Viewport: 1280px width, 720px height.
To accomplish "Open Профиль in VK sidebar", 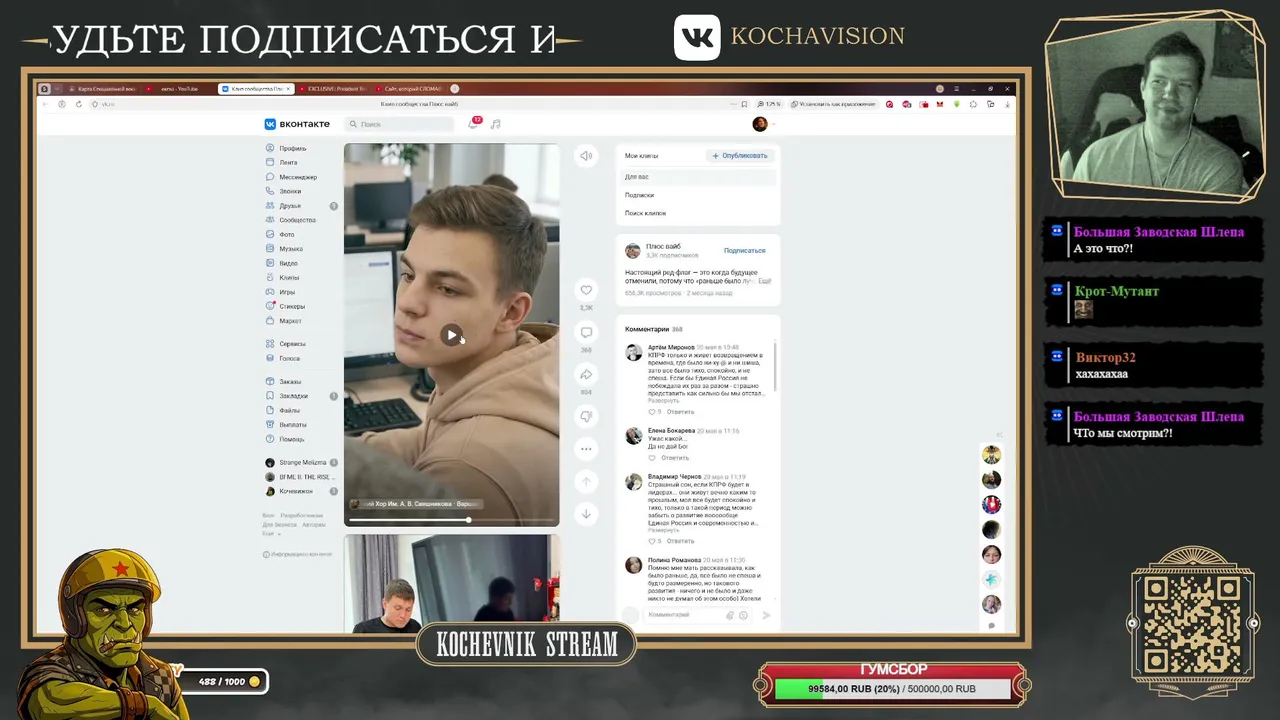I will tap(292, 148).
